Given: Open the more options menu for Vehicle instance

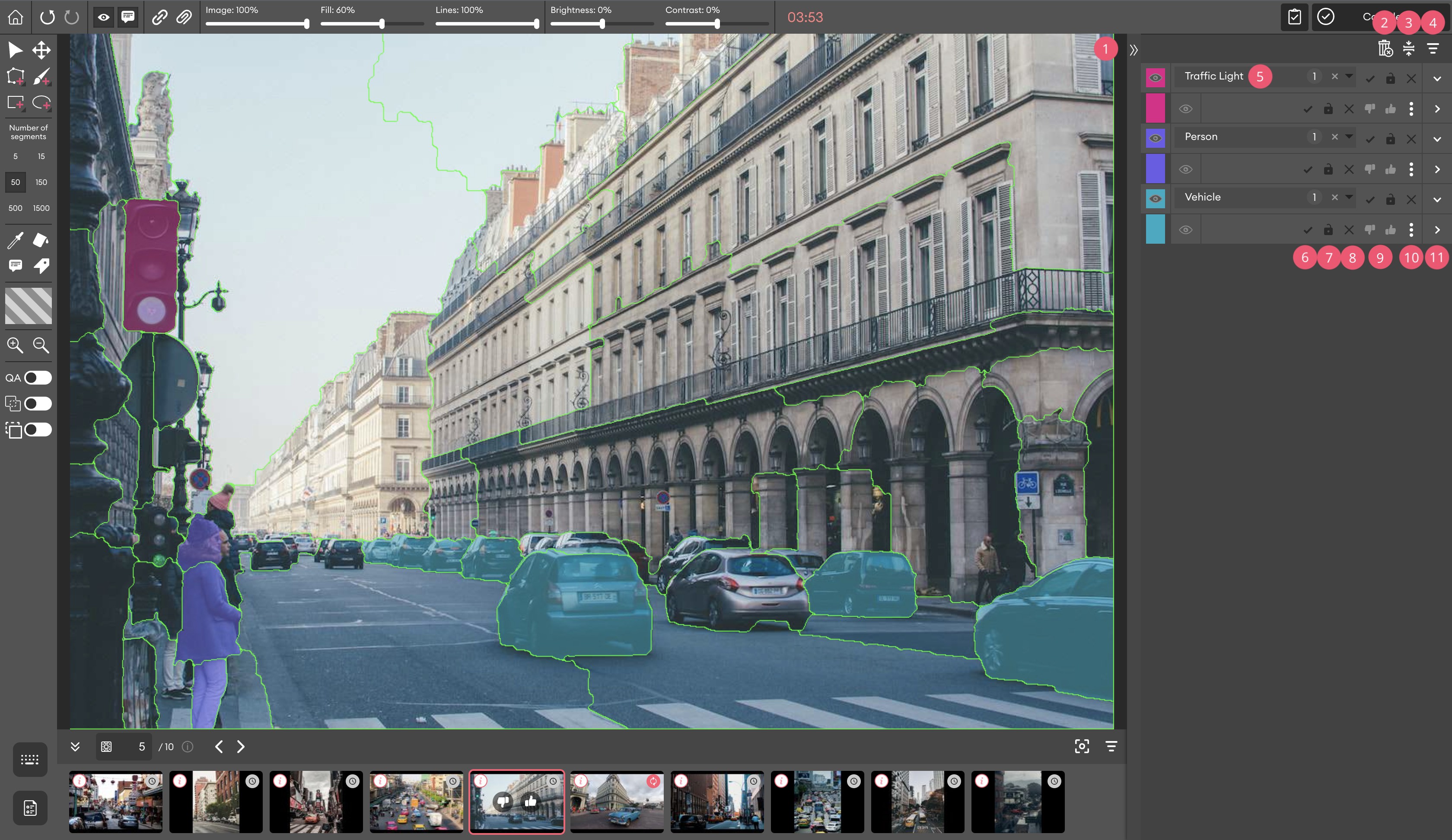Looking at the screenshot, I should tap(1411, 230).
